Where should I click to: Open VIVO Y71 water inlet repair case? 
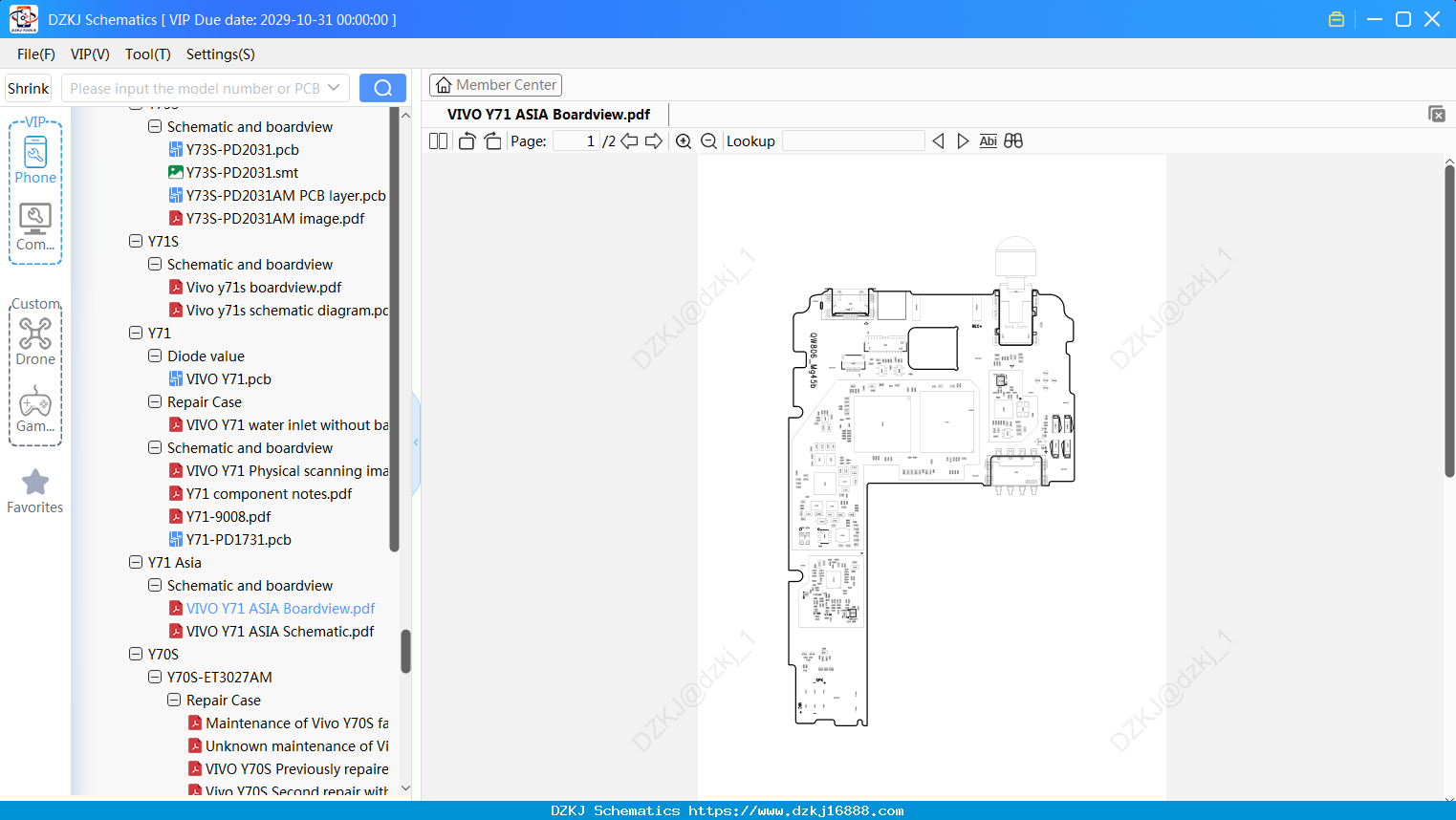pyautogui.click(x=279, y=425)
